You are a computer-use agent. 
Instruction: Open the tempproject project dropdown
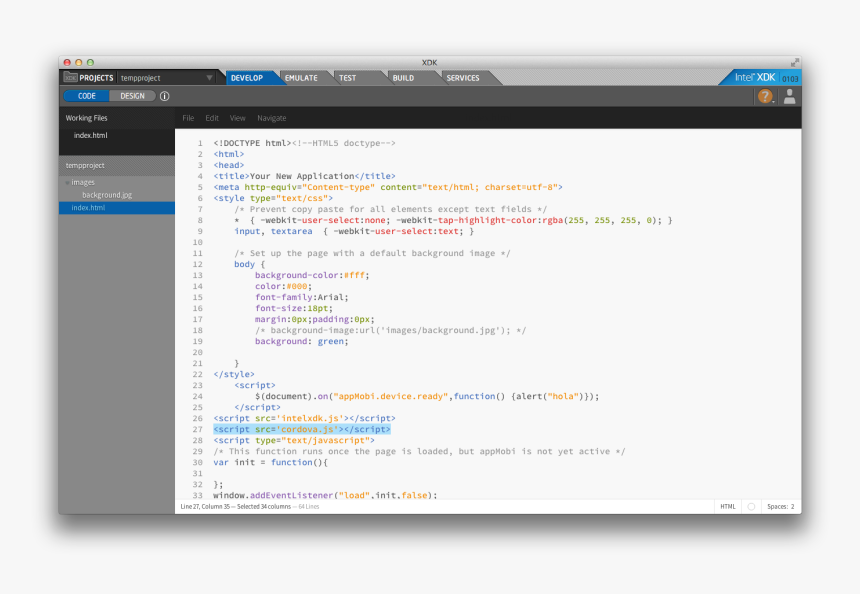click(x=167, y=78)
